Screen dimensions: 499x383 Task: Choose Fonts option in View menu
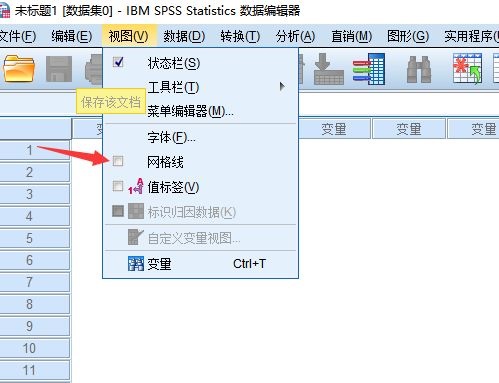click(200, 137)
